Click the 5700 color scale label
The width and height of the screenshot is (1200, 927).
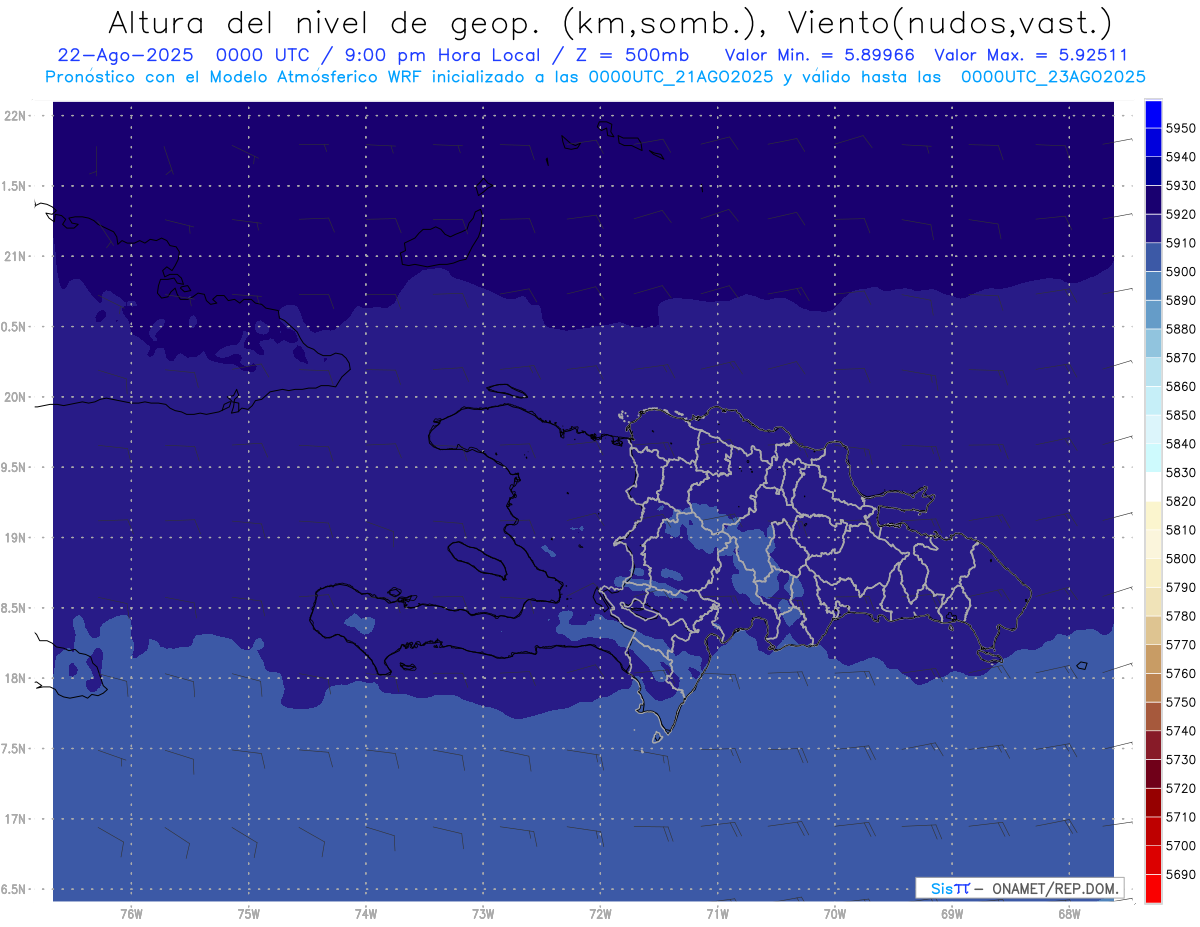1180,846
